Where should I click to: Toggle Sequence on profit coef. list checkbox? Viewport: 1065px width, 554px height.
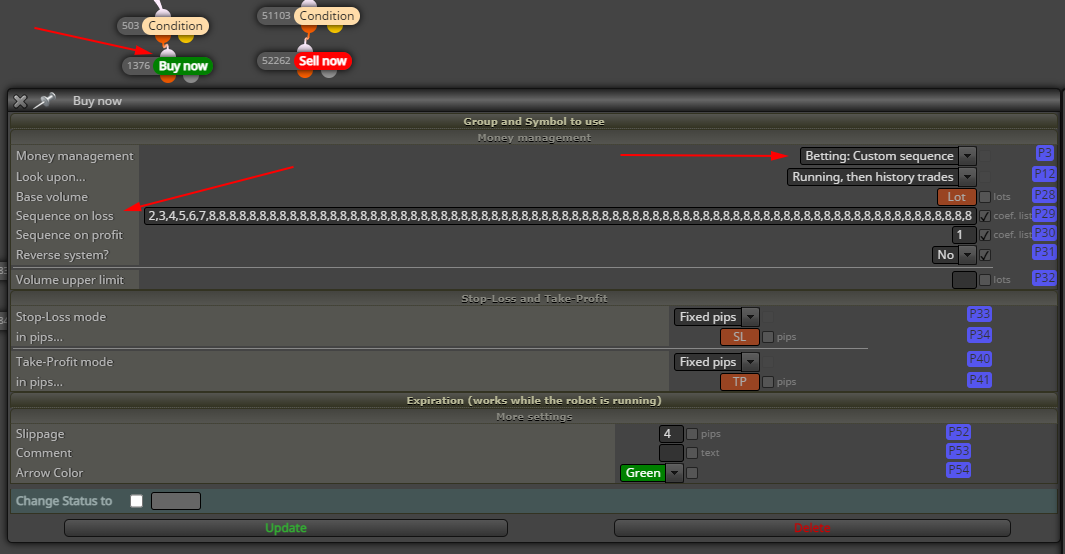click(x=985, y=235)
